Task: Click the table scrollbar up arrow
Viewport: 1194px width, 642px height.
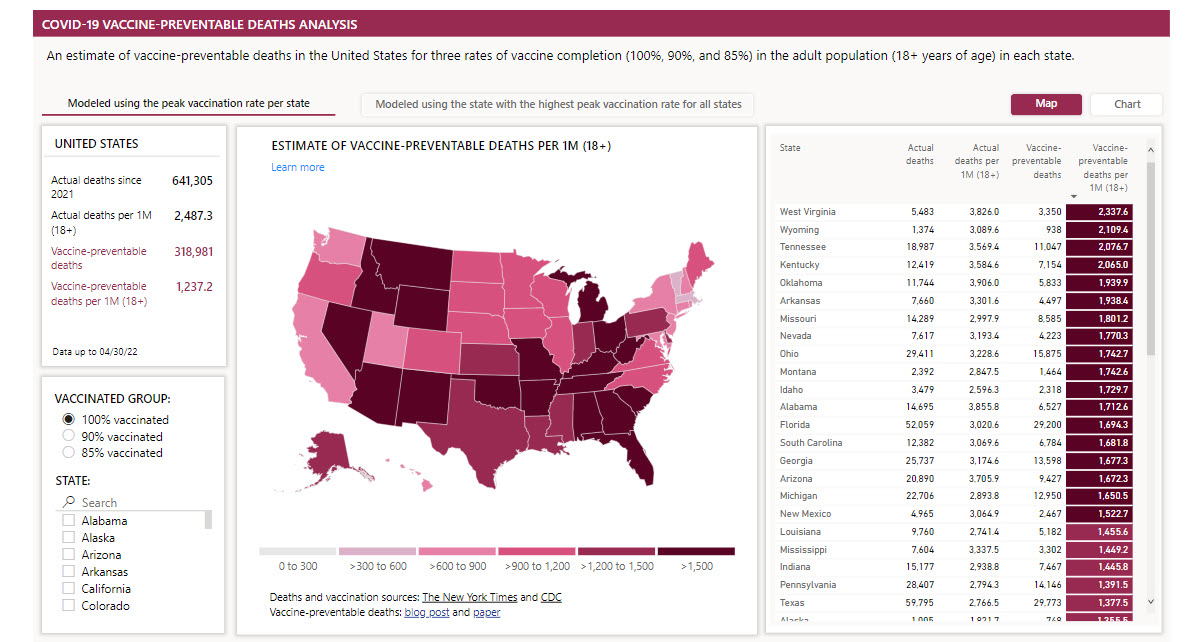Action: pos(1151,150)
